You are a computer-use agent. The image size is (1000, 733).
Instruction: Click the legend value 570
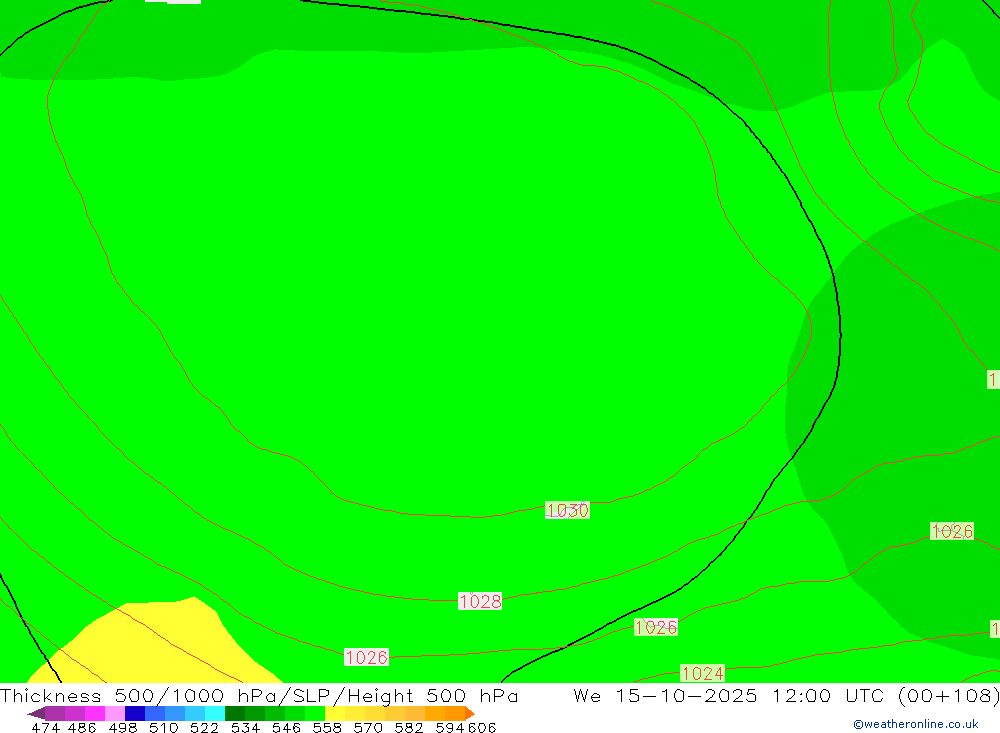pyautogui.click(x=367, y=728)
